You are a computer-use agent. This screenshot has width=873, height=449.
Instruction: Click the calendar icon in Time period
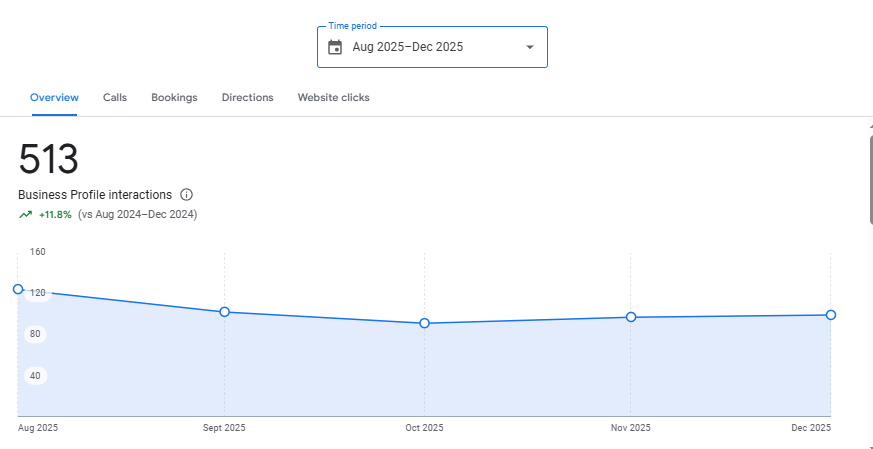pyautogui.click(x=335, y=47)
